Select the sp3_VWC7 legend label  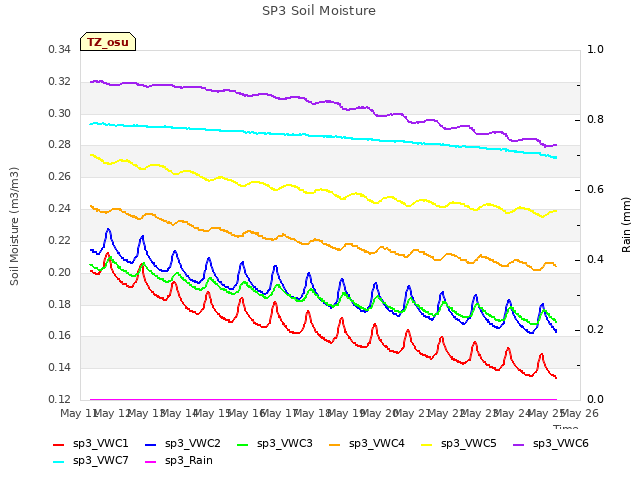(100, 460)
